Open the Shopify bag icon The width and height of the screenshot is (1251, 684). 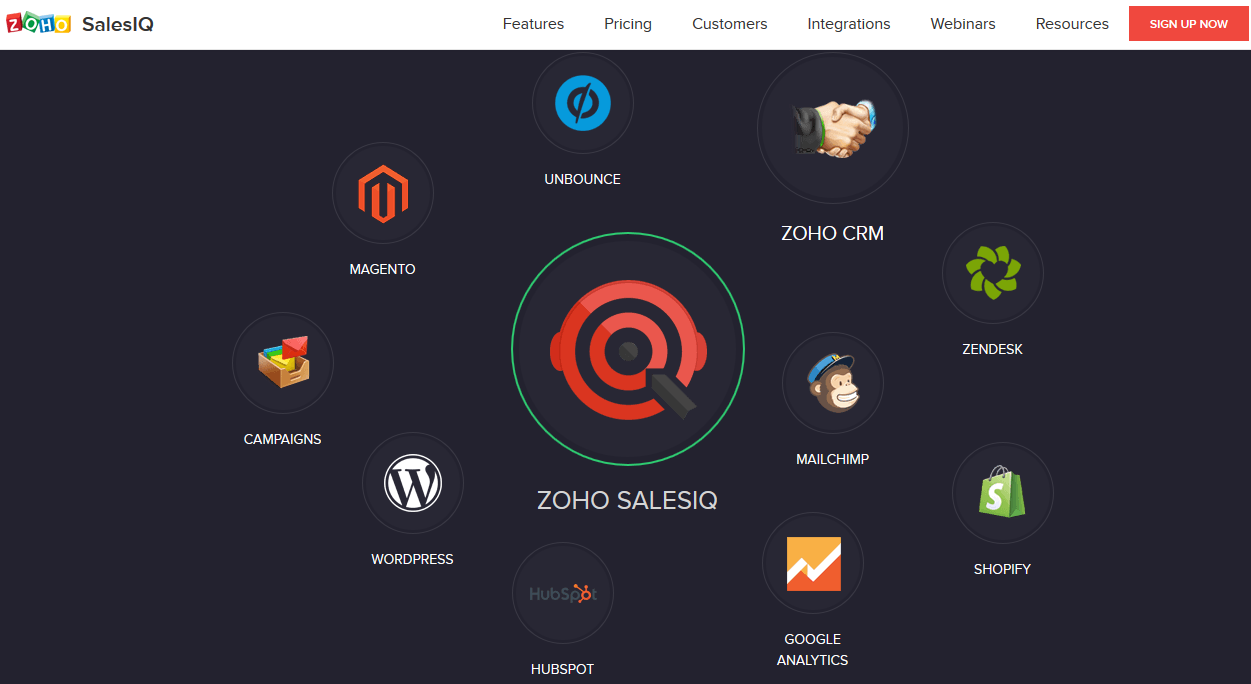coord(1003,493)
